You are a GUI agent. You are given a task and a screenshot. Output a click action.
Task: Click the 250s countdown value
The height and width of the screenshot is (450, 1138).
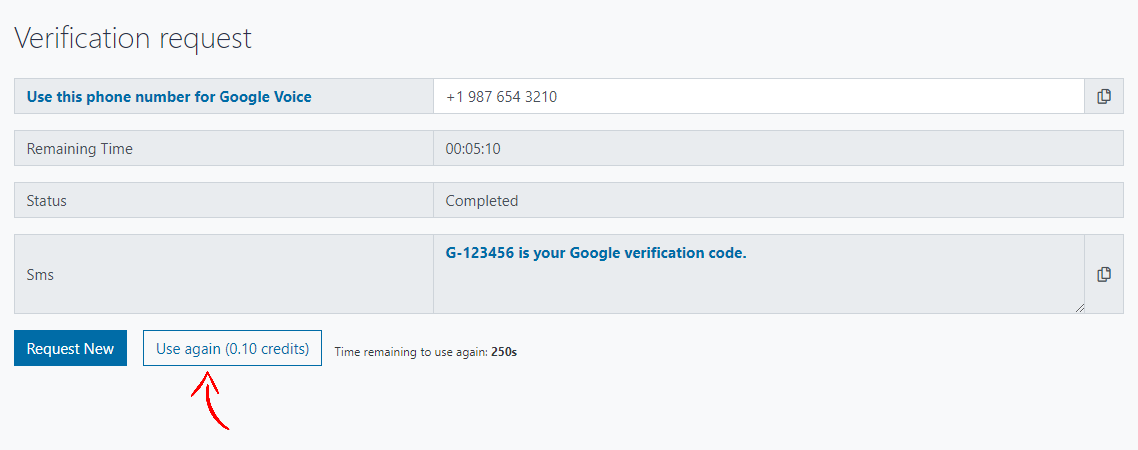point(505,352)
